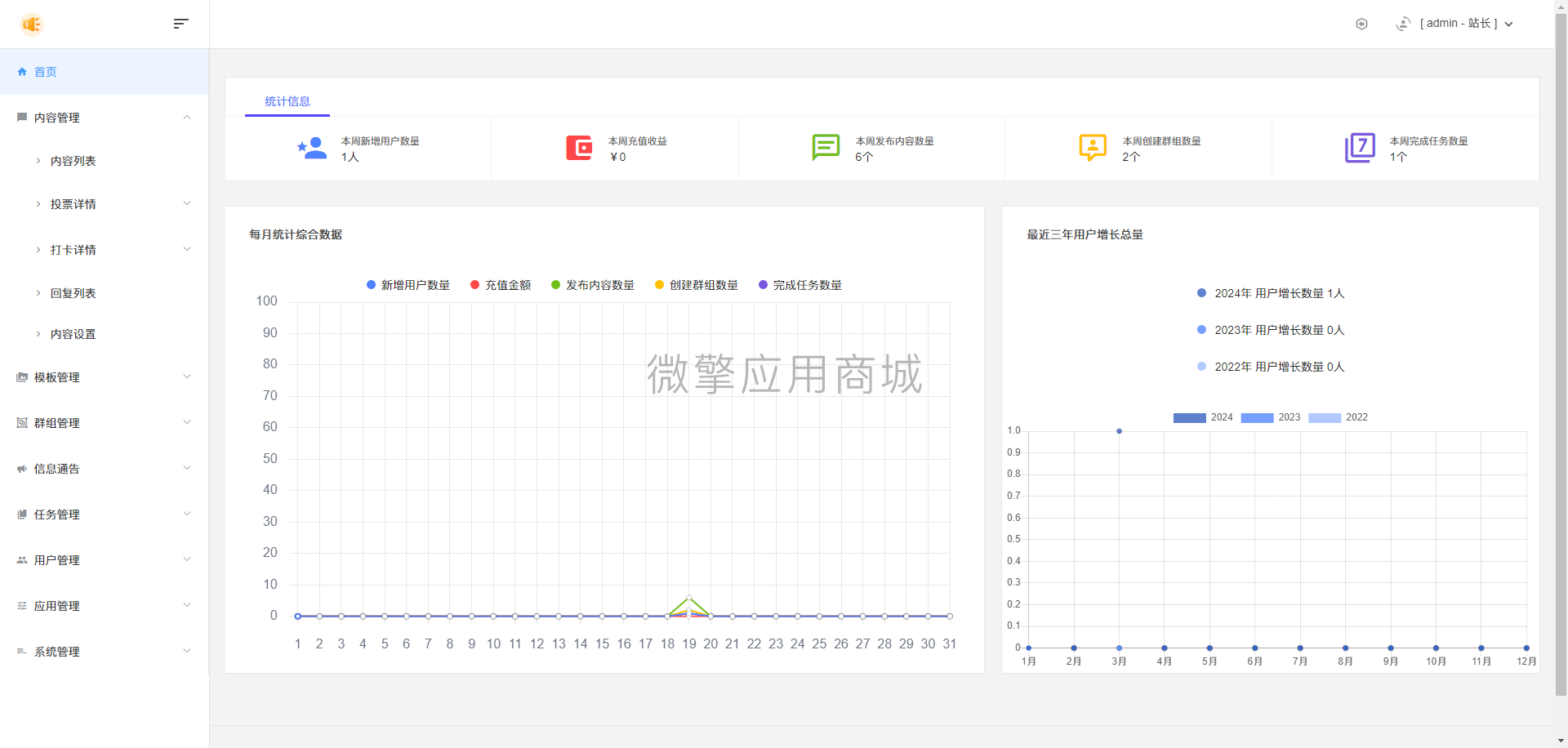Click the hexagon settings icon in header
This screenshot has width=1568, height=748.
pos(1361,24)
